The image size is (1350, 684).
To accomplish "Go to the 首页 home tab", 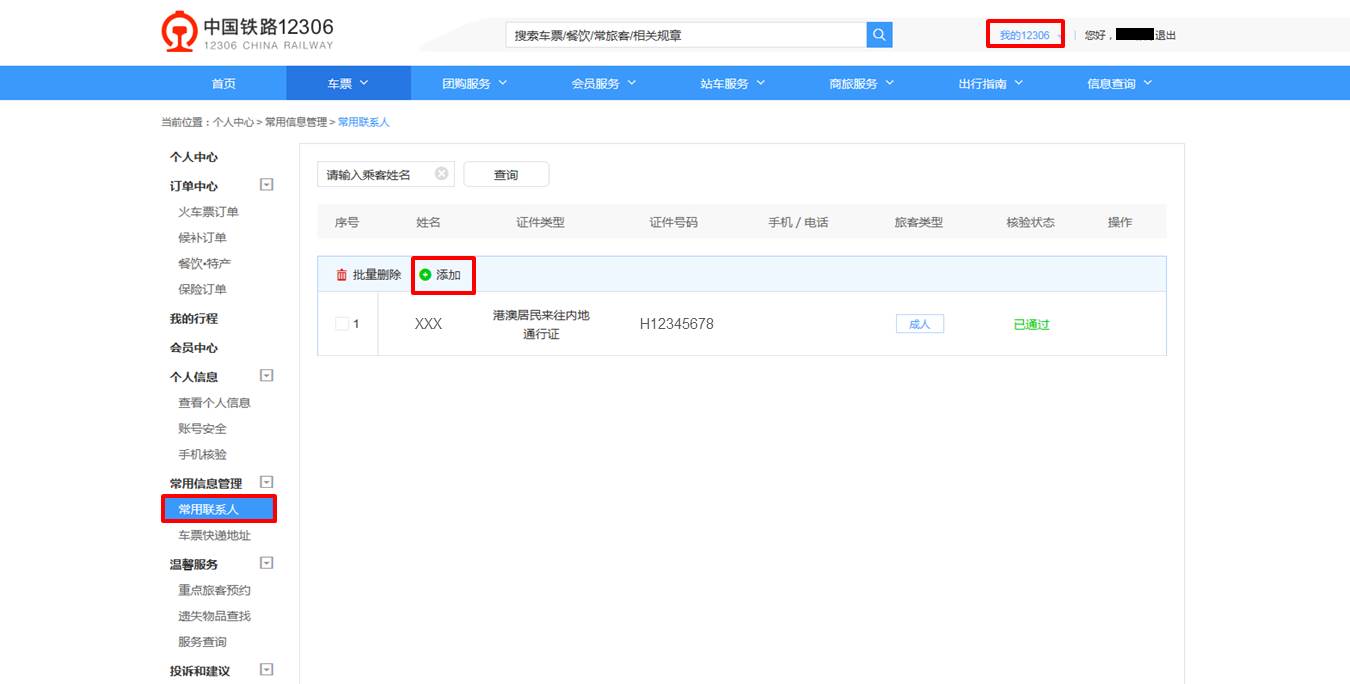I will click(224, 84).
